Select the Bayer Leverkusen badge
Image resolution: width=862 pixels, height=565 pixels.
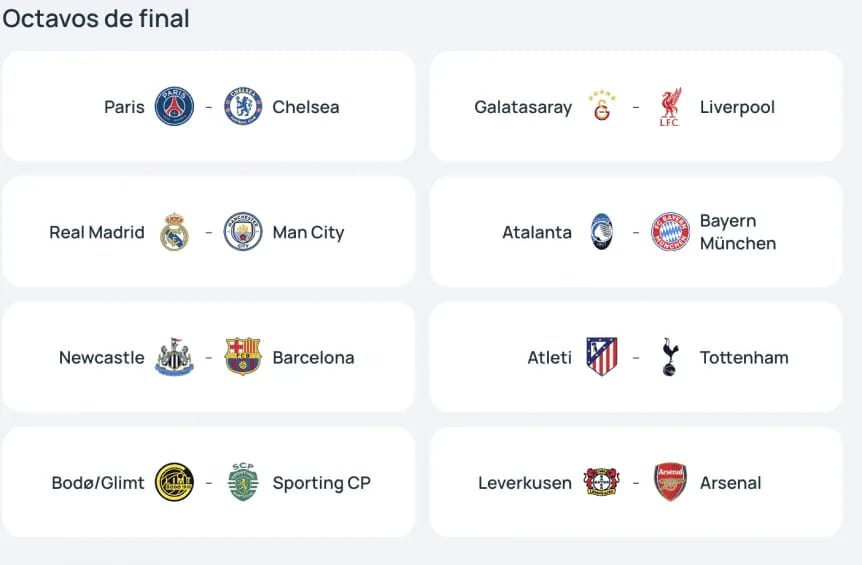602,482
